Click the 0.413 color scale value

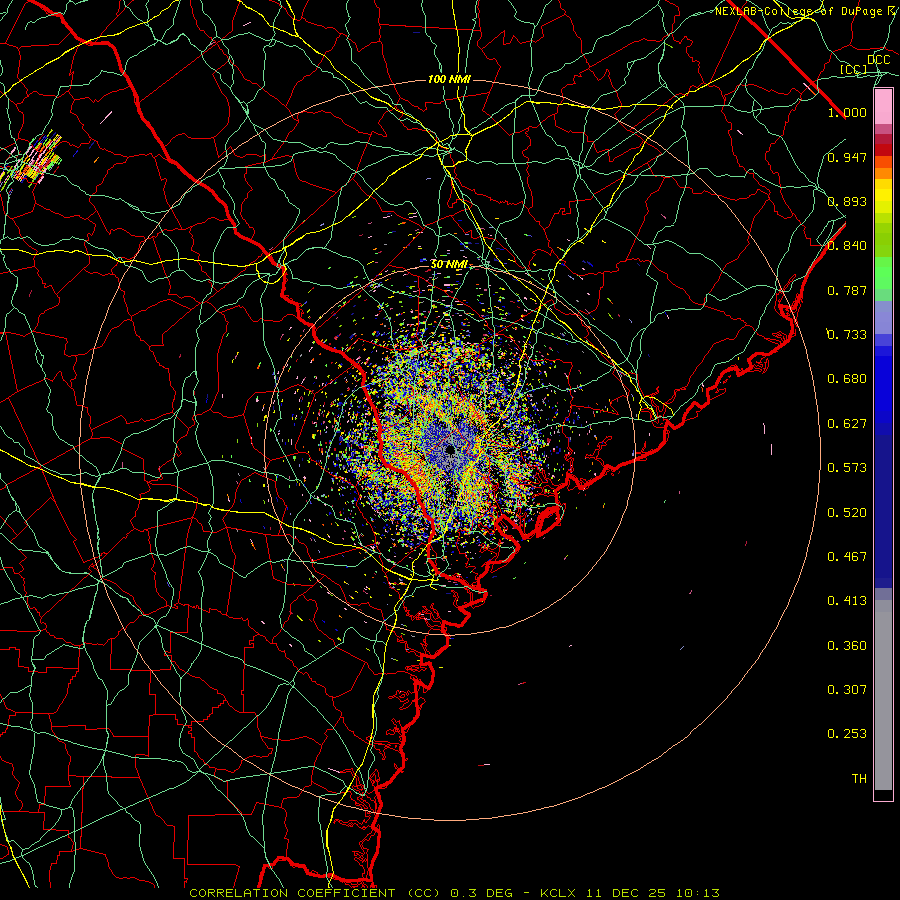tap(847, 601)
